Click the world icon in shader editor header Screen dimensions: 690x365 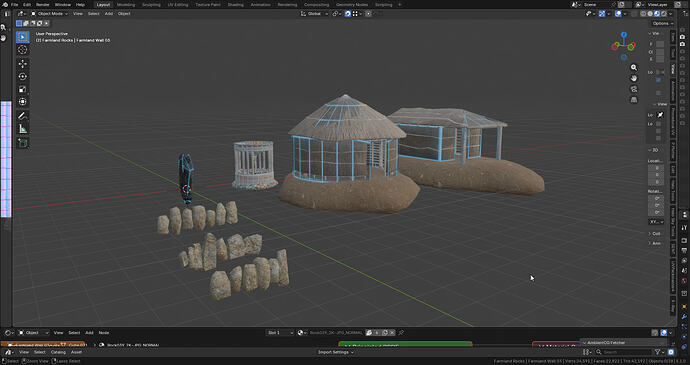[301, 332]
